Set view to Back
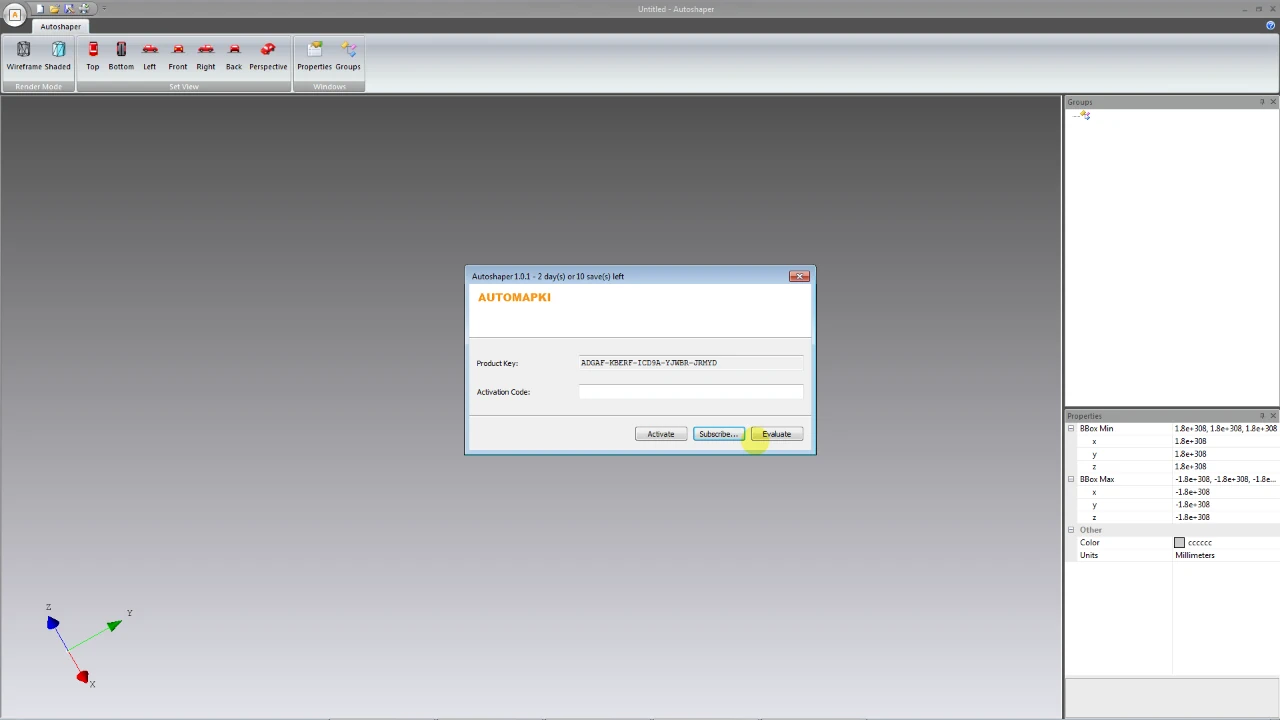1280x720 pixels. 234,56
